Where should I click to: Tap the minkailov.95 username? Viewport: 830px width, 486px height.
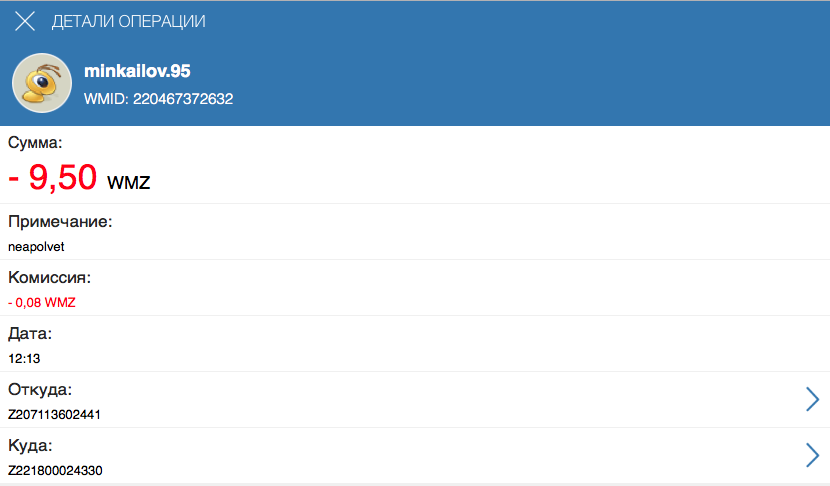point(137,71)
